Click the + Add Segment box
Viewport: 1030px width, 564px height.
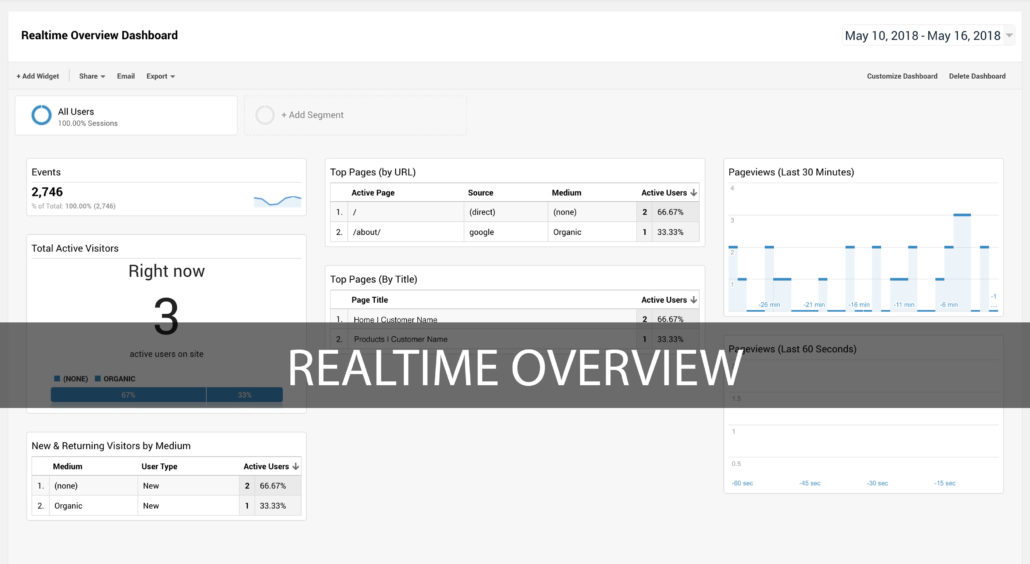[x=355, y=115]
